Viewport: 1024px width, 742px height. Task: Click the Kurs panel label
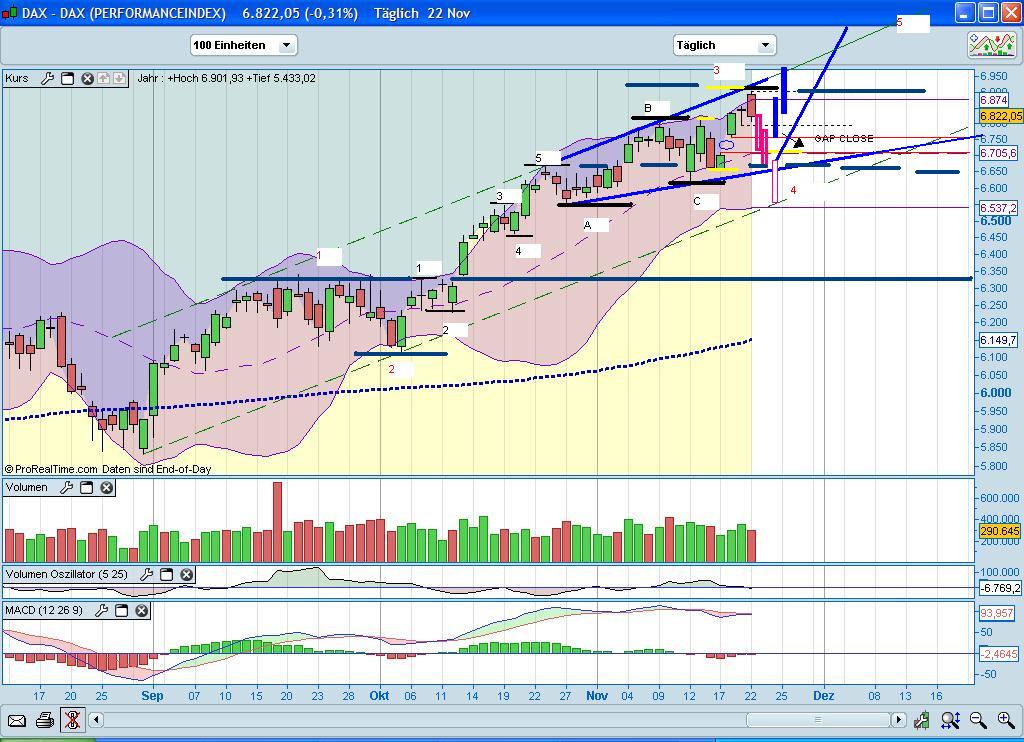tap(17, 78)
